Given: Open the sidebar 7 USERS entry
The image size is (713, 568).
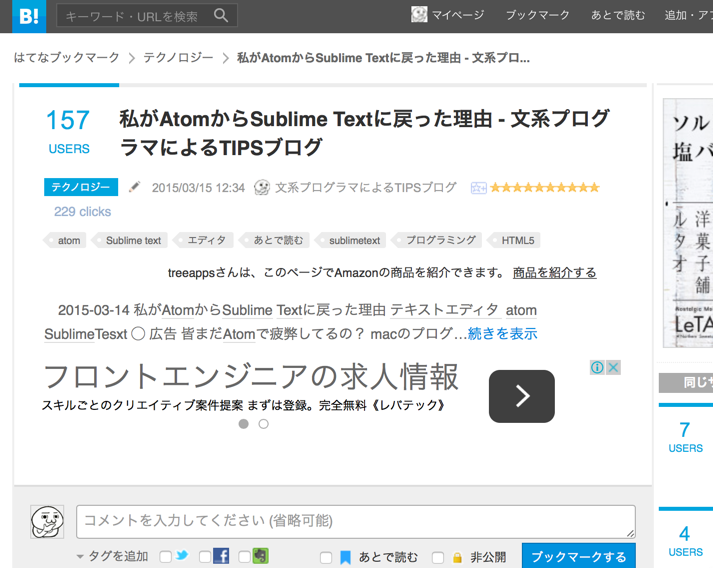Looking at the screenshot, I should (x=685, y=437).
